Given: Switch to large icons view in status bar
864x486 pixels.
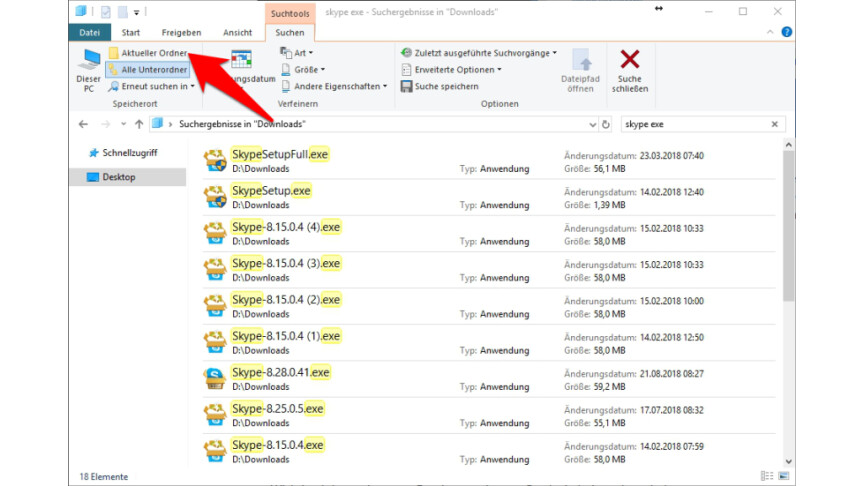Looking at the screenshot, I should 784,476.
